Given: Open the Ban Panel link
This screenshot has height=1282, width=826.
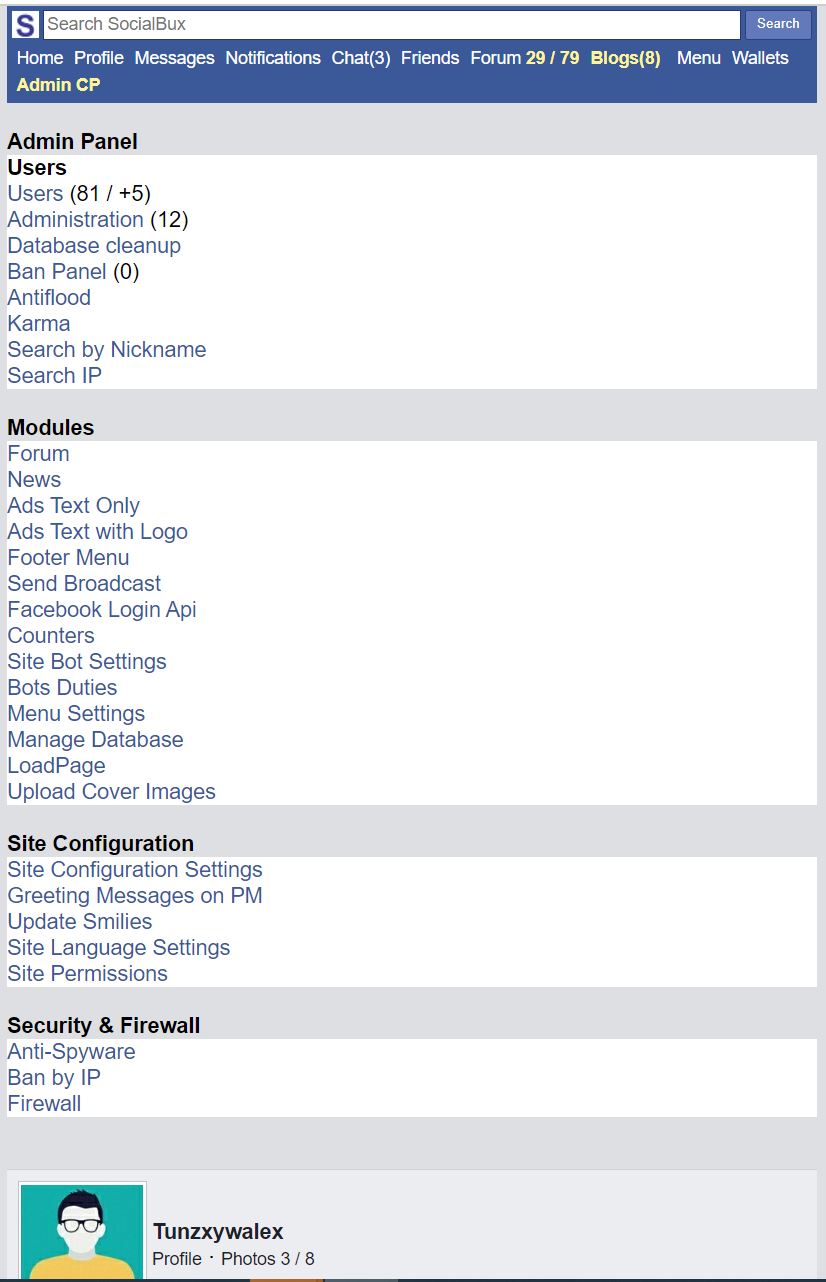Looking at the screenshot, I should 57,271.
